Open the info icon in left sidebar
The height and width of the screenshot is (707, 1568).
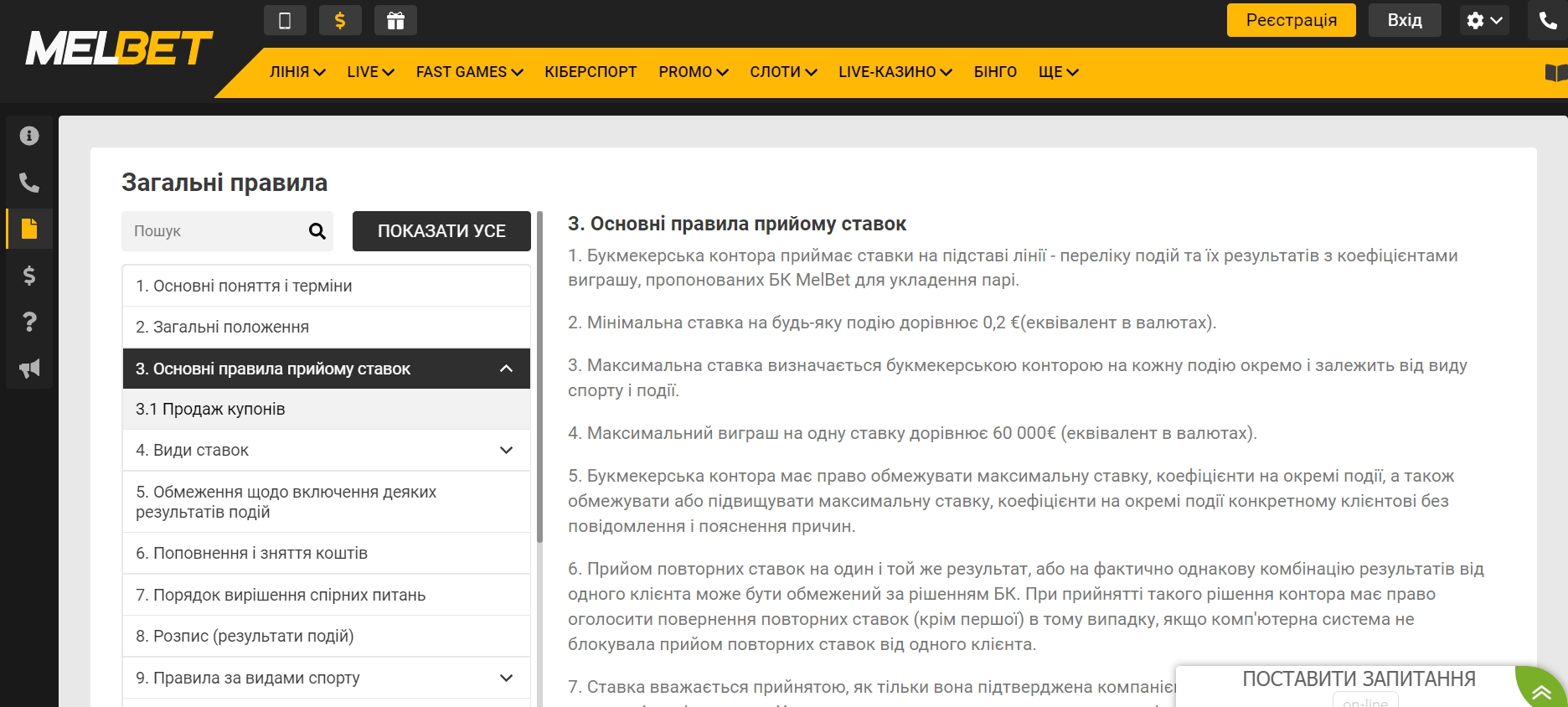coord(29,136)
